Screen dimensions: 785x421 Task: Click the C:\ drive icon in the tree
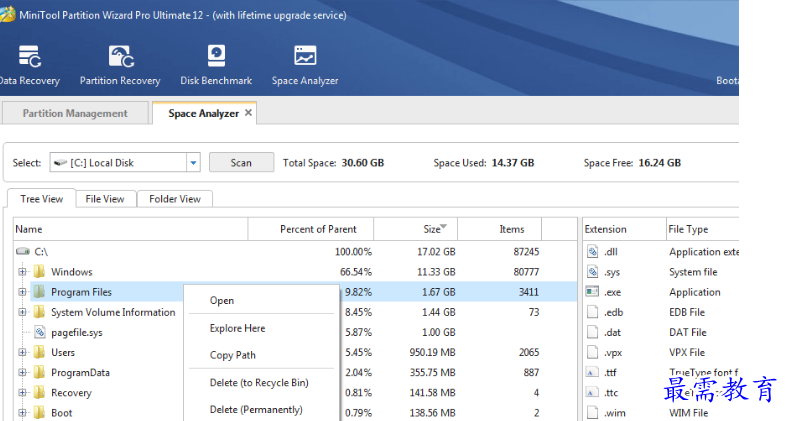point(23,251)
